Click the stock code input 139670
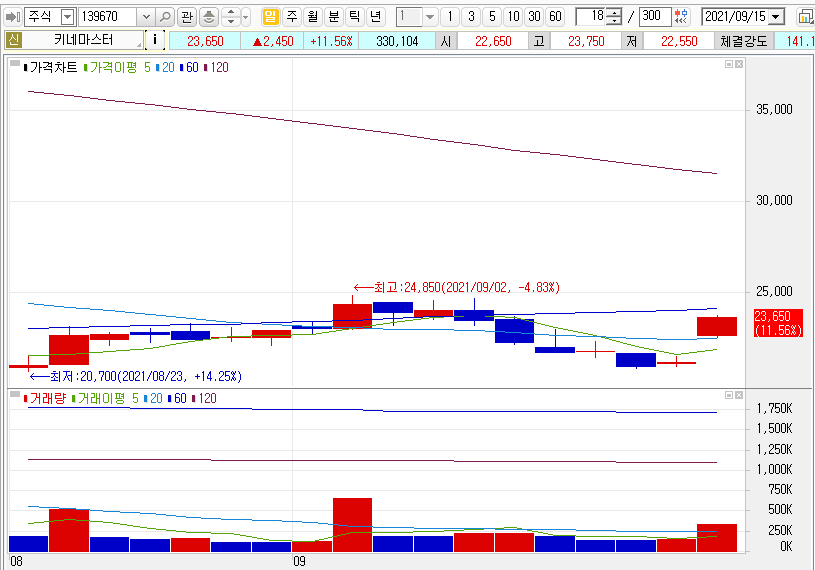This screenshot has height=570, width=815. (x=108, y=17)
